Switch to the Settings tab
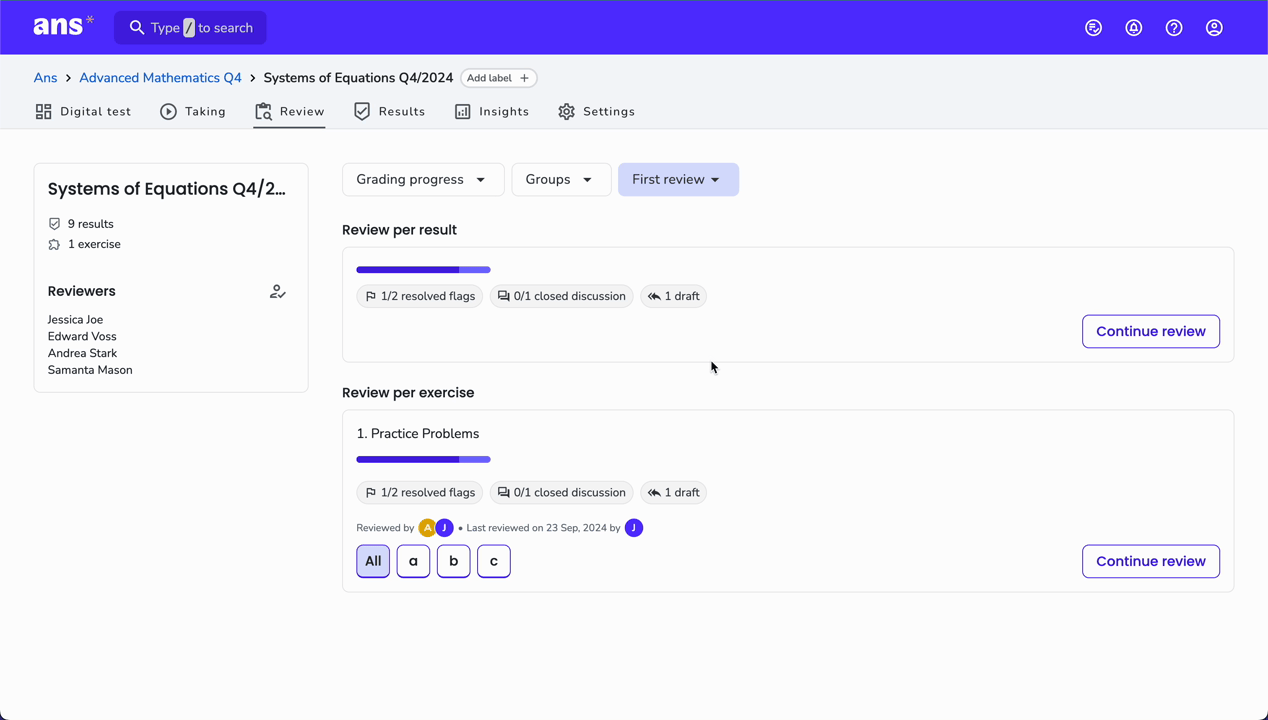Screen dimensions: 1268x720 click(596, 112)
